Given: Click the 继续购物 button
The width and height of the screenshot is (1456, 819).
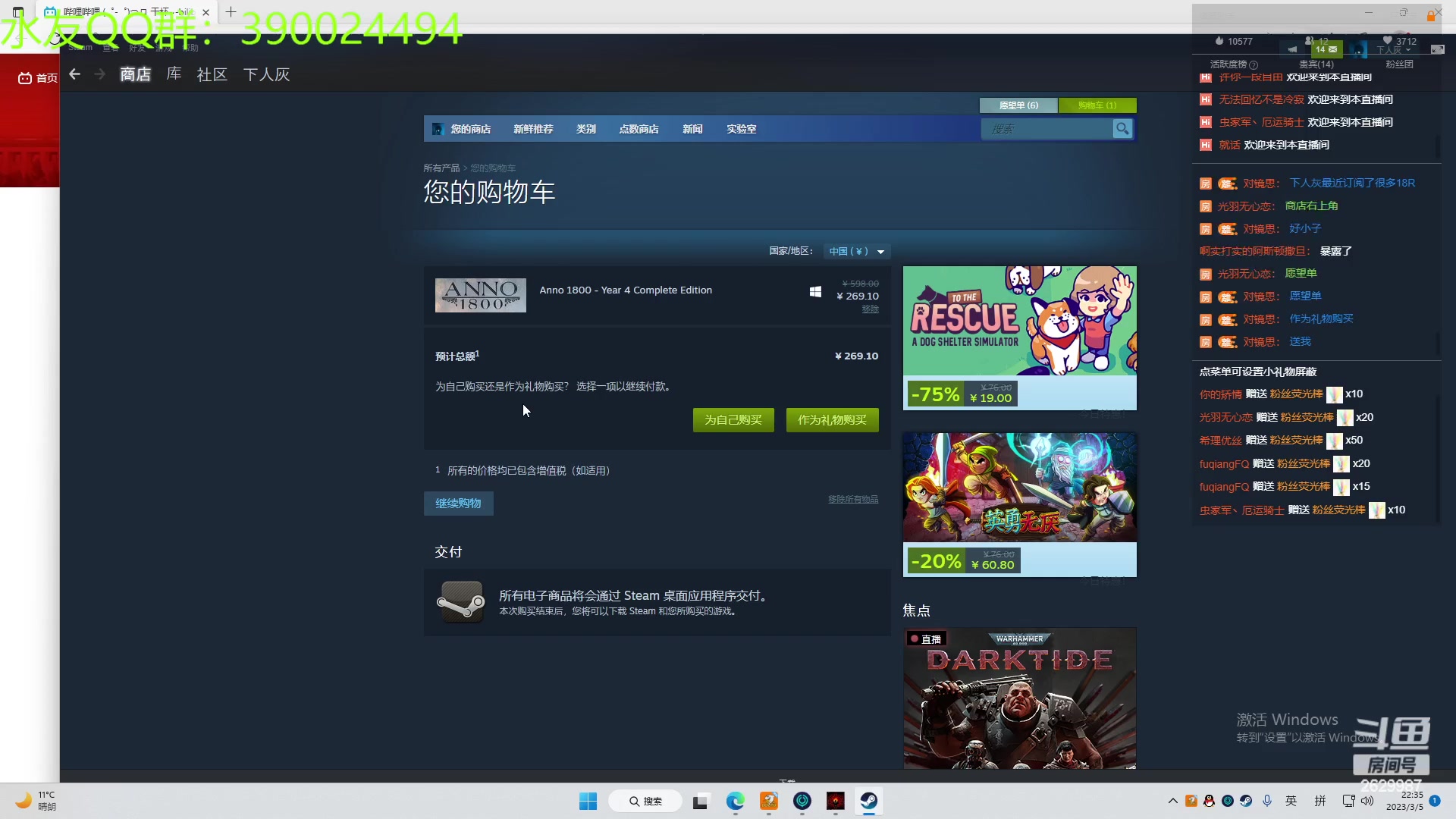Looking at the screenshot, I should [x=458, y=504].
